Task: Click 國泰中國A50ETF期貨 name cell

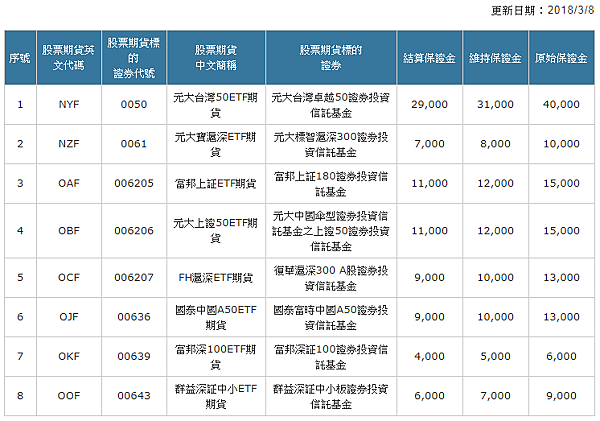Action: (x=216, y=317)
